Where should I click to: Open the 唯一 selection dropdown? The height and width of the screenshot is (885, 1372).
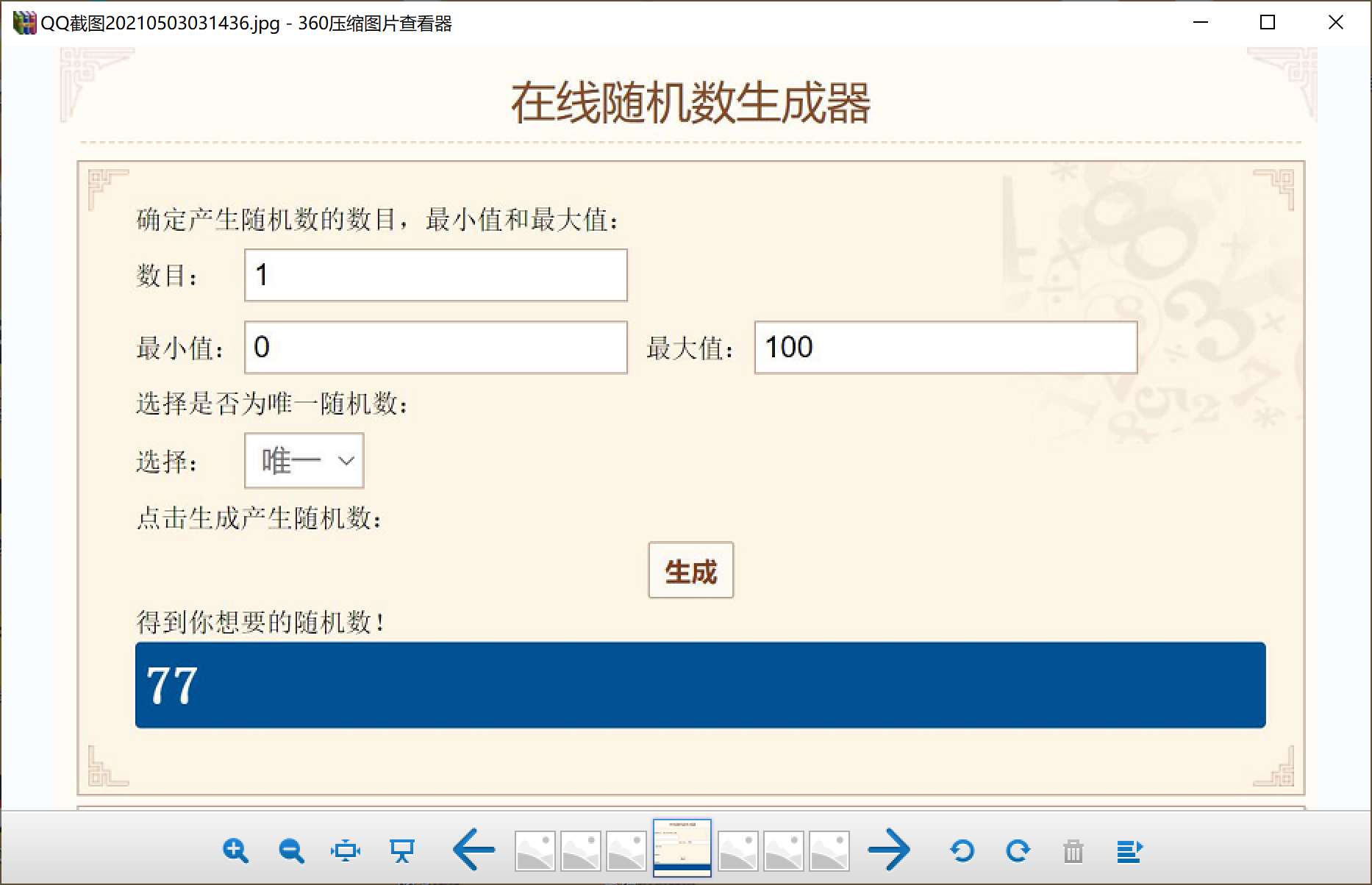[304, 461]
